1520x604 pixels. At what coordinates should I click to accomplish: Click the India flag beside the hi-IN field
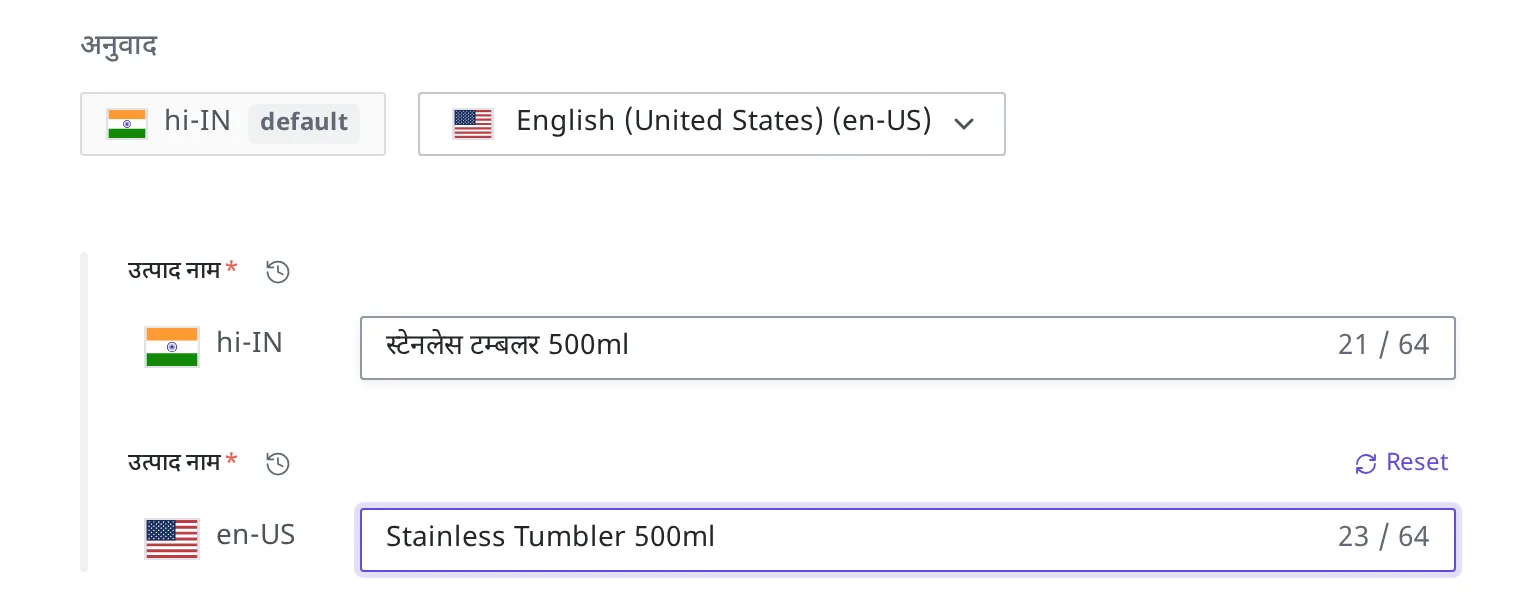click(x=172, y=346)
